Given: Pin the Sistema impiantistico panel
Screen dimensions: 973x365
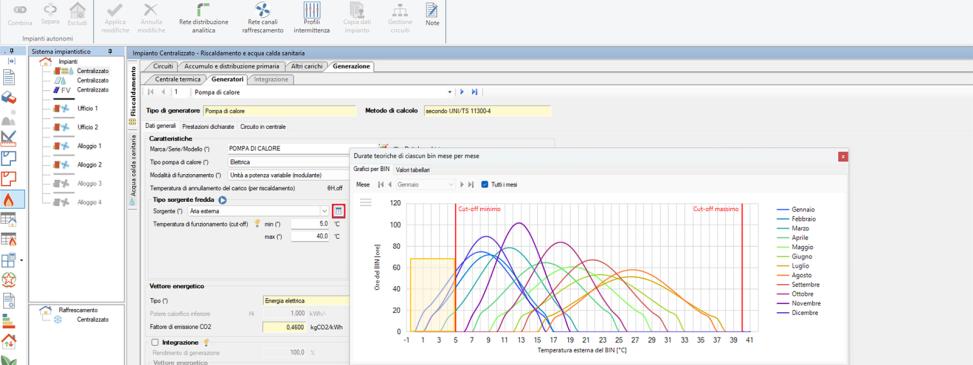Looking at the screenshot, I should [110, 52].
